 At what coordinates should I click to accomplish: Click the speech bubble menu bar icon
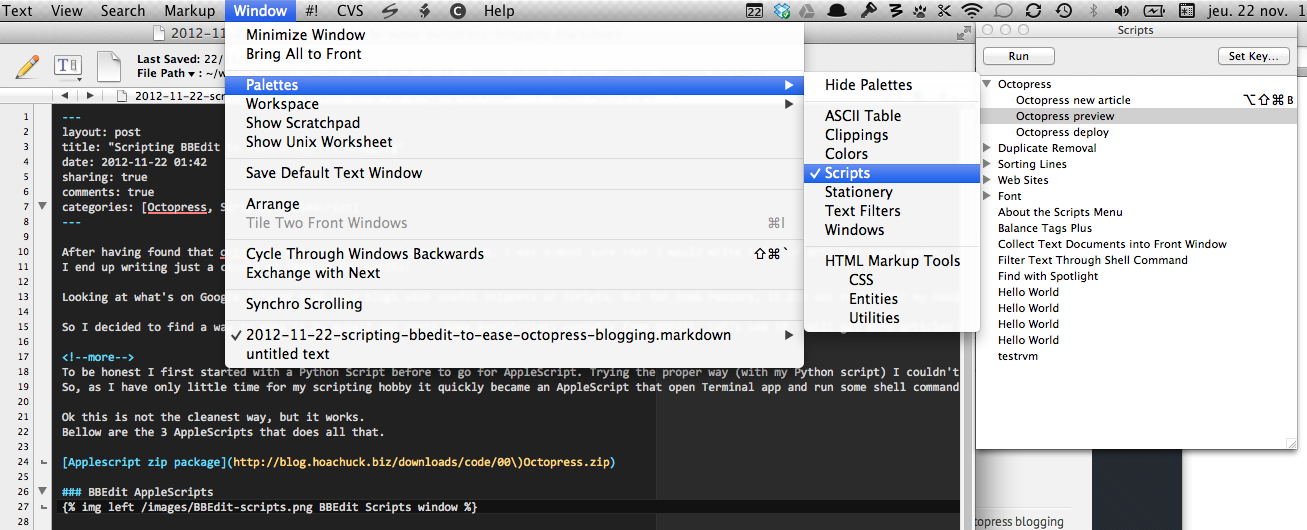1005,11
